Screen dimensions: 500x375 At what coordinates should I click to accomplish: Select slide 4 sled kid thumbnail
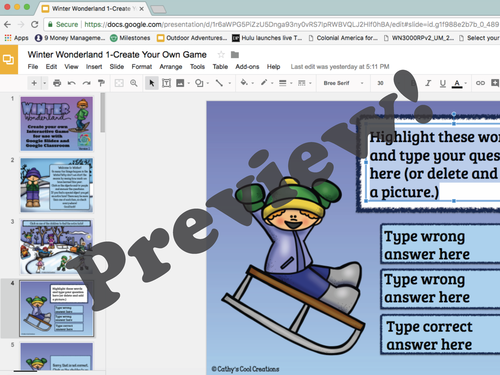pos(57,308)
